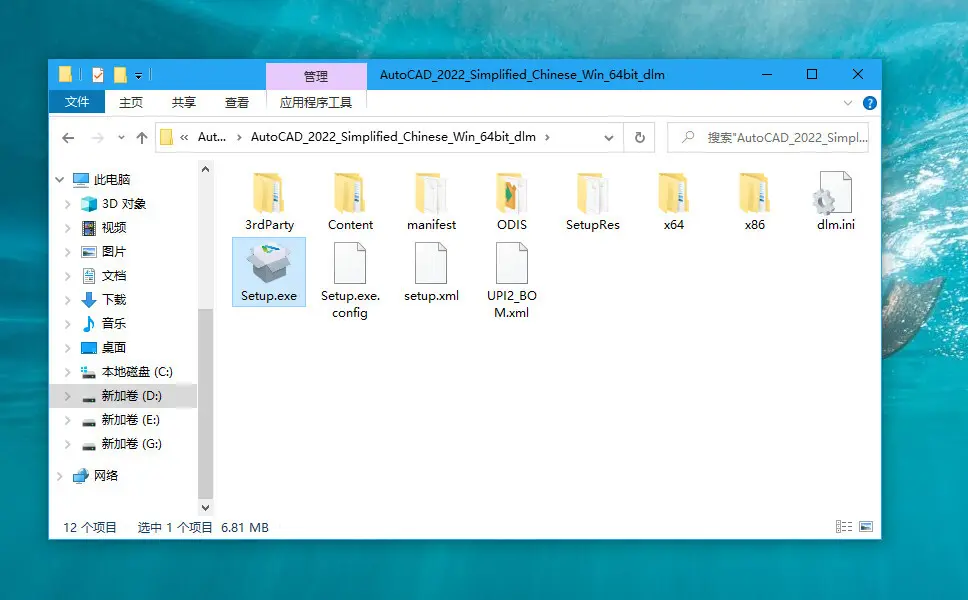Viewport: 968px width, 600px height.
Task: Click the search box field
Action: coord(768,137)
